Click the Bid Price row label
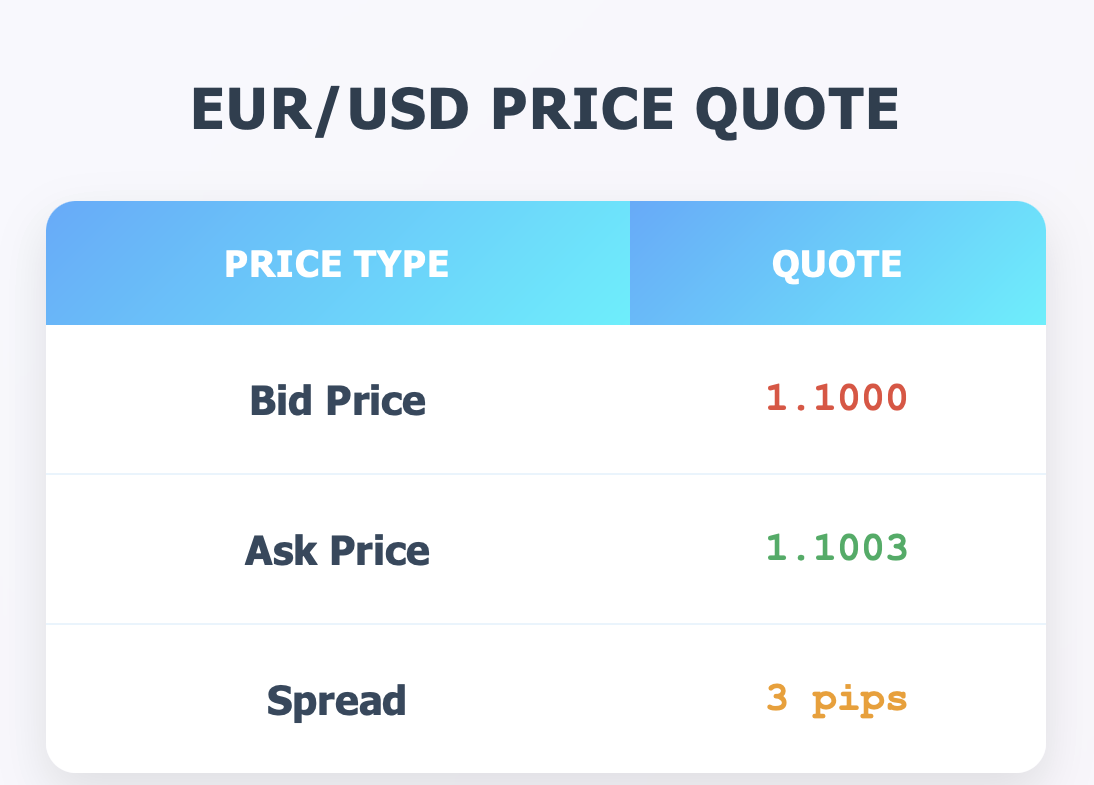Viewport: 1094px width, 785px height. [x=337, y=401]
